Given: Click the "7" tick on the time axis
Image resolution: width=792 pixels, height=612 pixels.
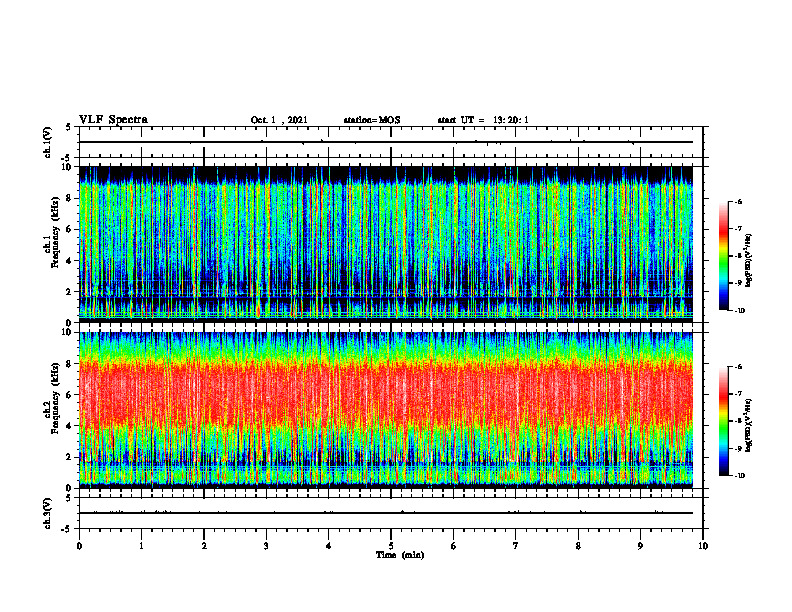Looking at the screenshot, I should 516,546.
